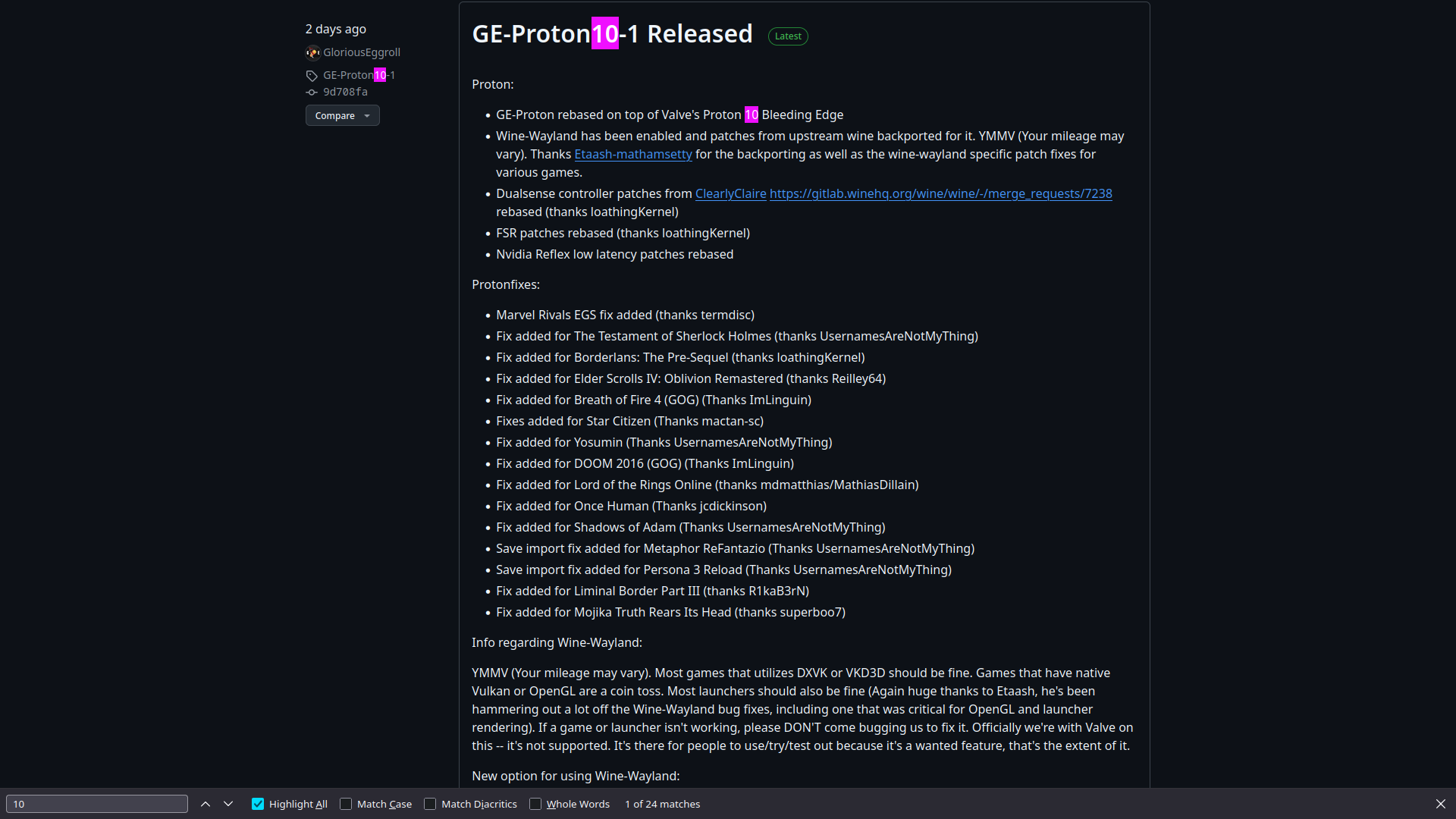Screen dimensions: 1456x819
Task: Click the tag icon beside GE-Proton10-1
Action: click(312, 75)
